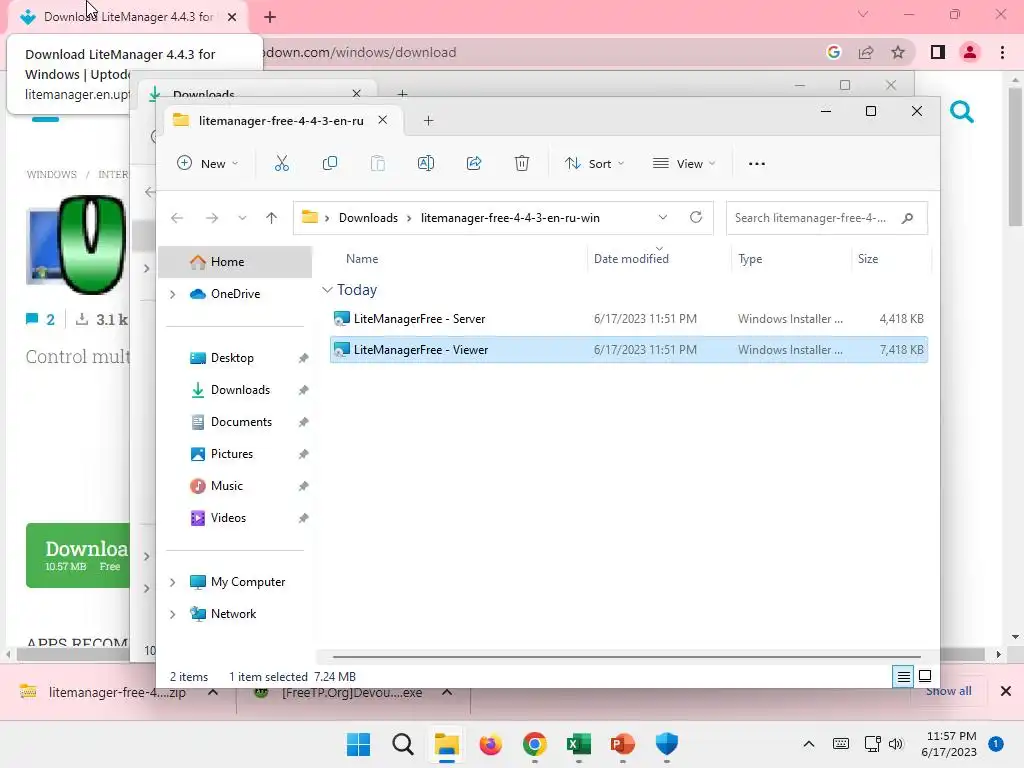
Task: Delete the selected file with trash icon
Action: click(522, 163)
